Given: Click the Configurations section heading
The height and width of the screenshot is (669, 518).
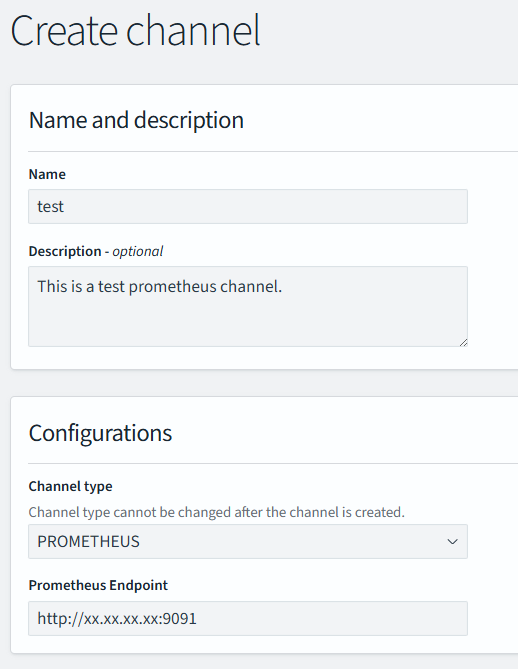Looking at the screenshot, I should pos(100,433).
